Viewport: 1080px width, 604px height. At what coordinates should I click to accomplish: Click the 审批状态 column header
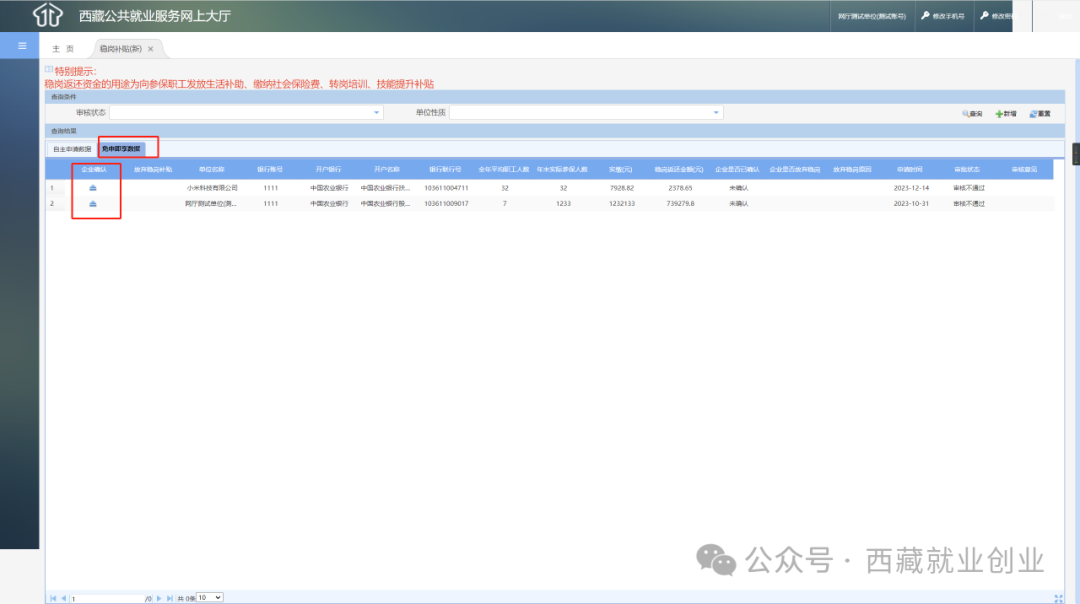pos(967,169)
